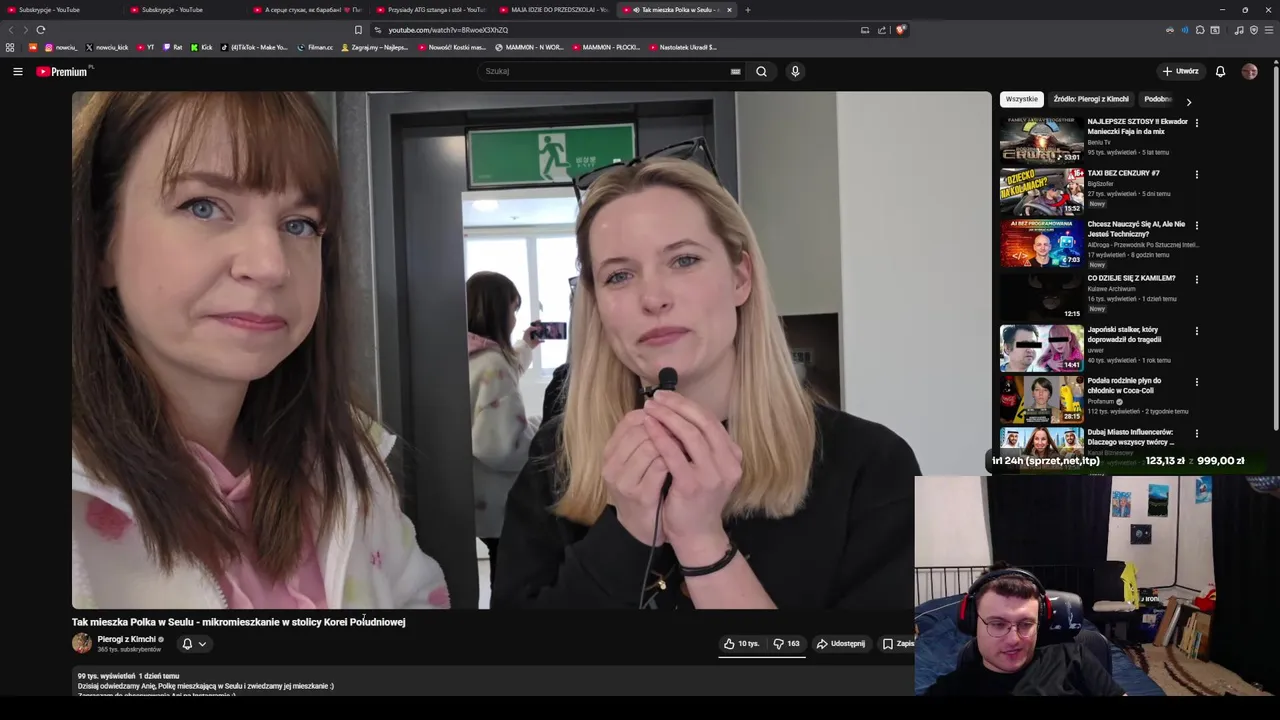1280x720 pixels.
Task: Select the Wszystkie filter chip
Action: [x=1022, y=99]
